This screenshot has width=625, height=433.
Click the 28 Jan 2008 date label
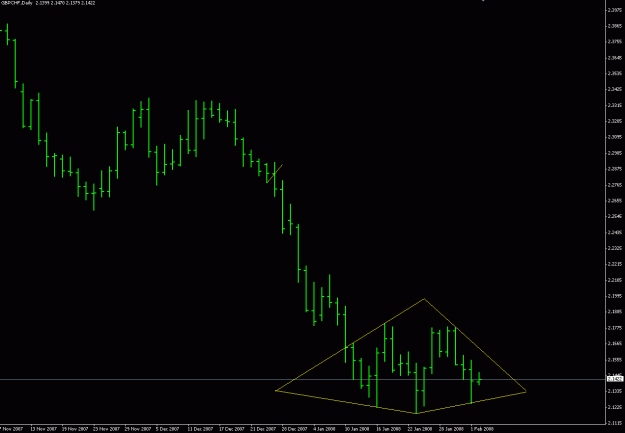[x=451, y=429]
